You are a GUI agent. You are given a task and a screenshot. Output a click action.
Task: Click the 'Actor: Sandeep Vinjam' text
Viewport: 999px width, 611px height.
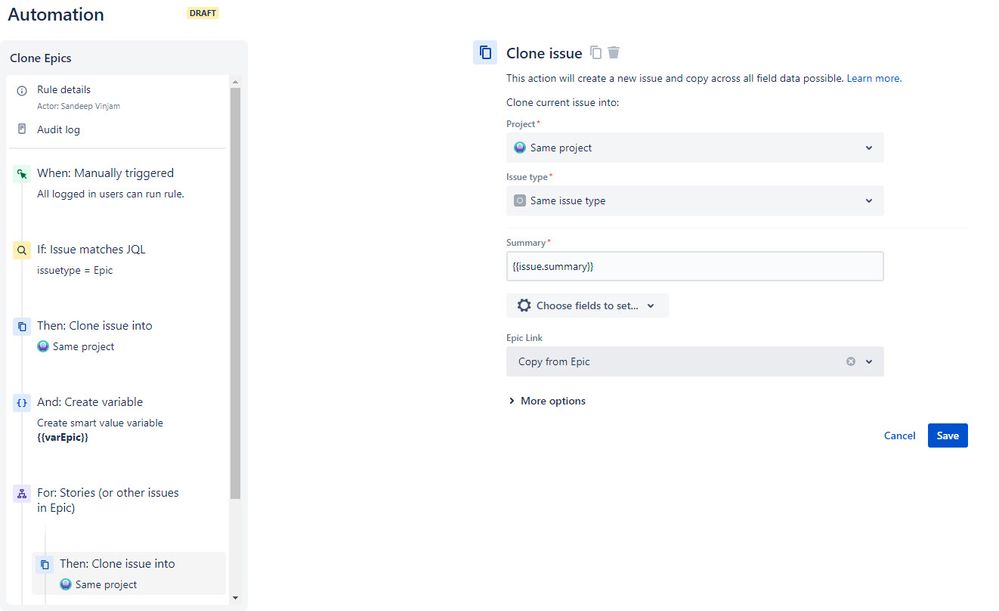(78, 106)
